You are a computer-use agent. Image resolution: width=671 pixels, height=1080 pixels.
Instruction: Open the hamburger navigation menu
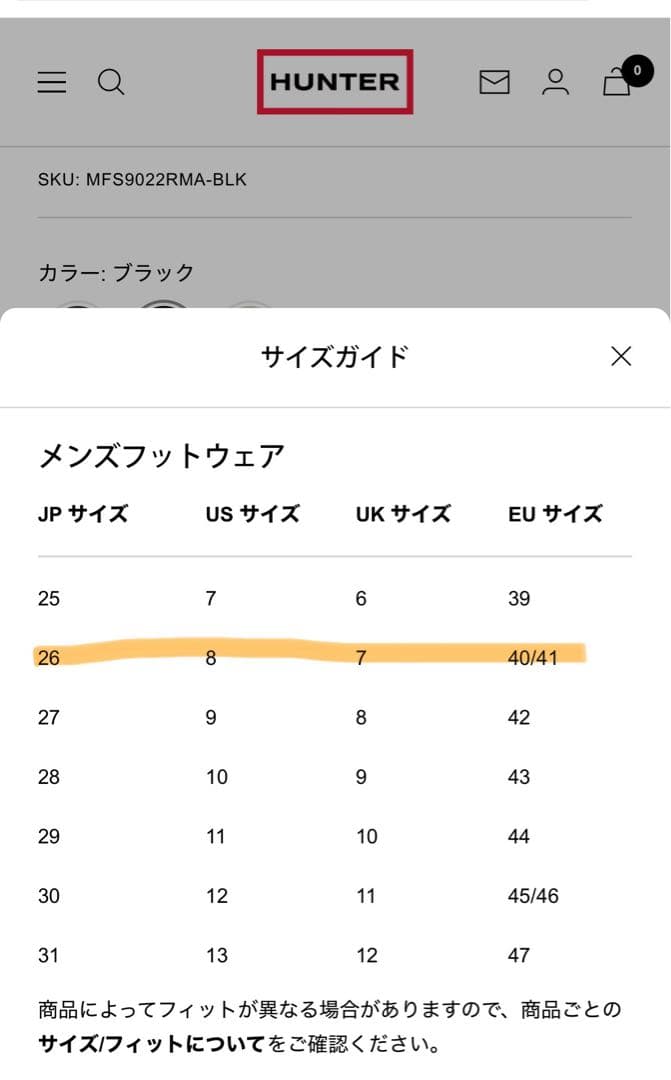[x=52, y=82]
